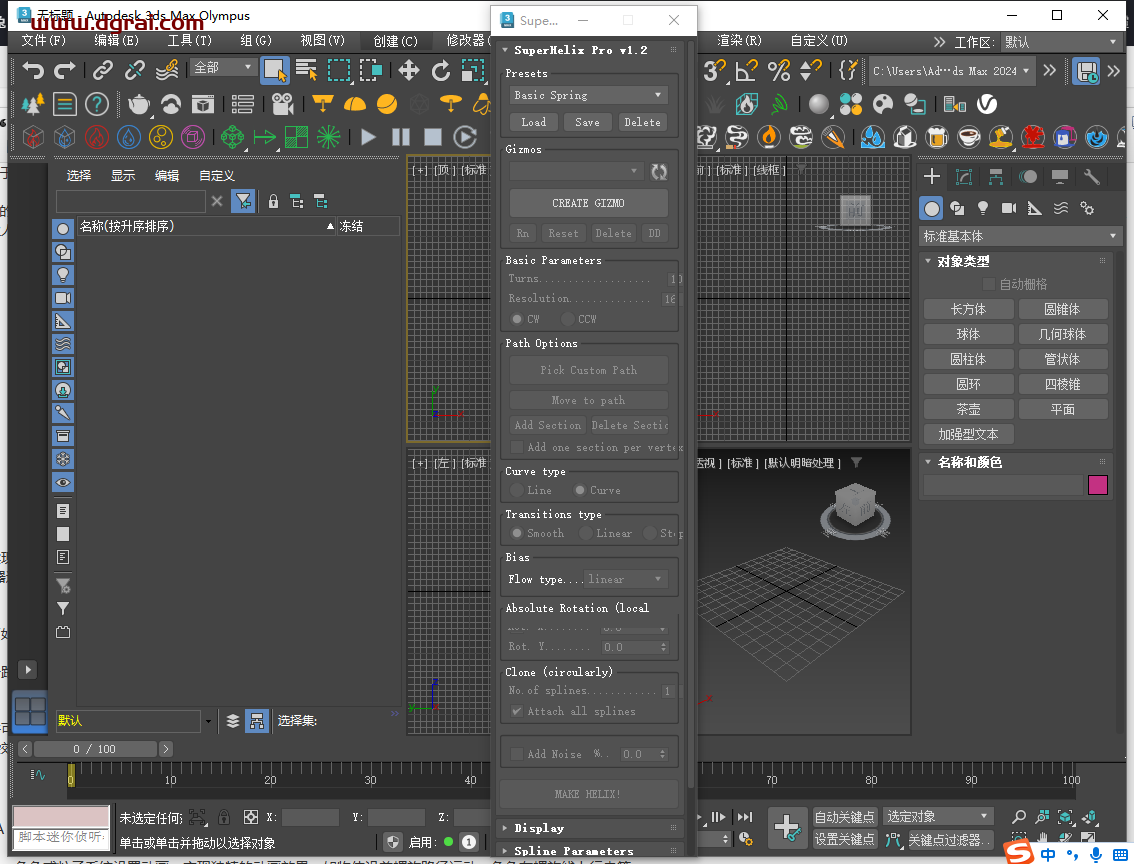The image size is (1134, 864).
Task: Expand the Display rollout
Action: tap(539, 829)
